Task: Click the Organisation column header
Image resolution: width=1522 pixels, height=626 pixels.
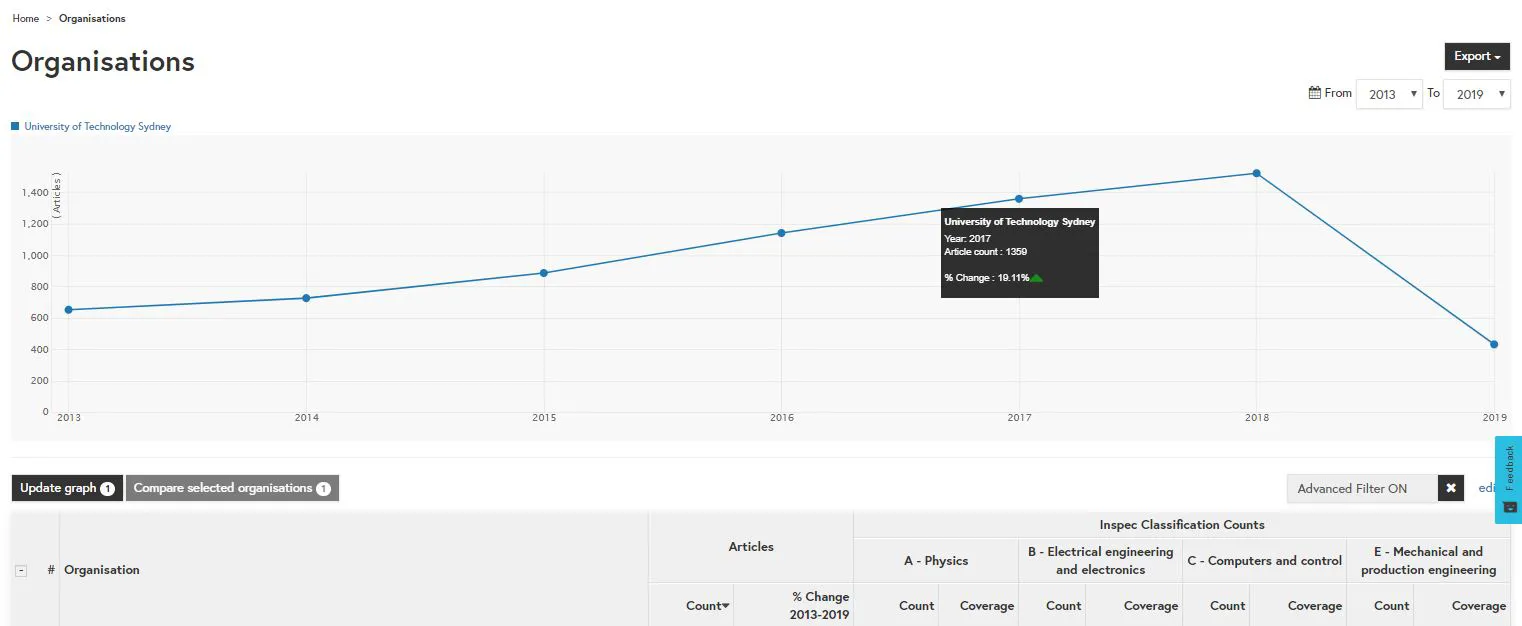Action: click(102, 570)
